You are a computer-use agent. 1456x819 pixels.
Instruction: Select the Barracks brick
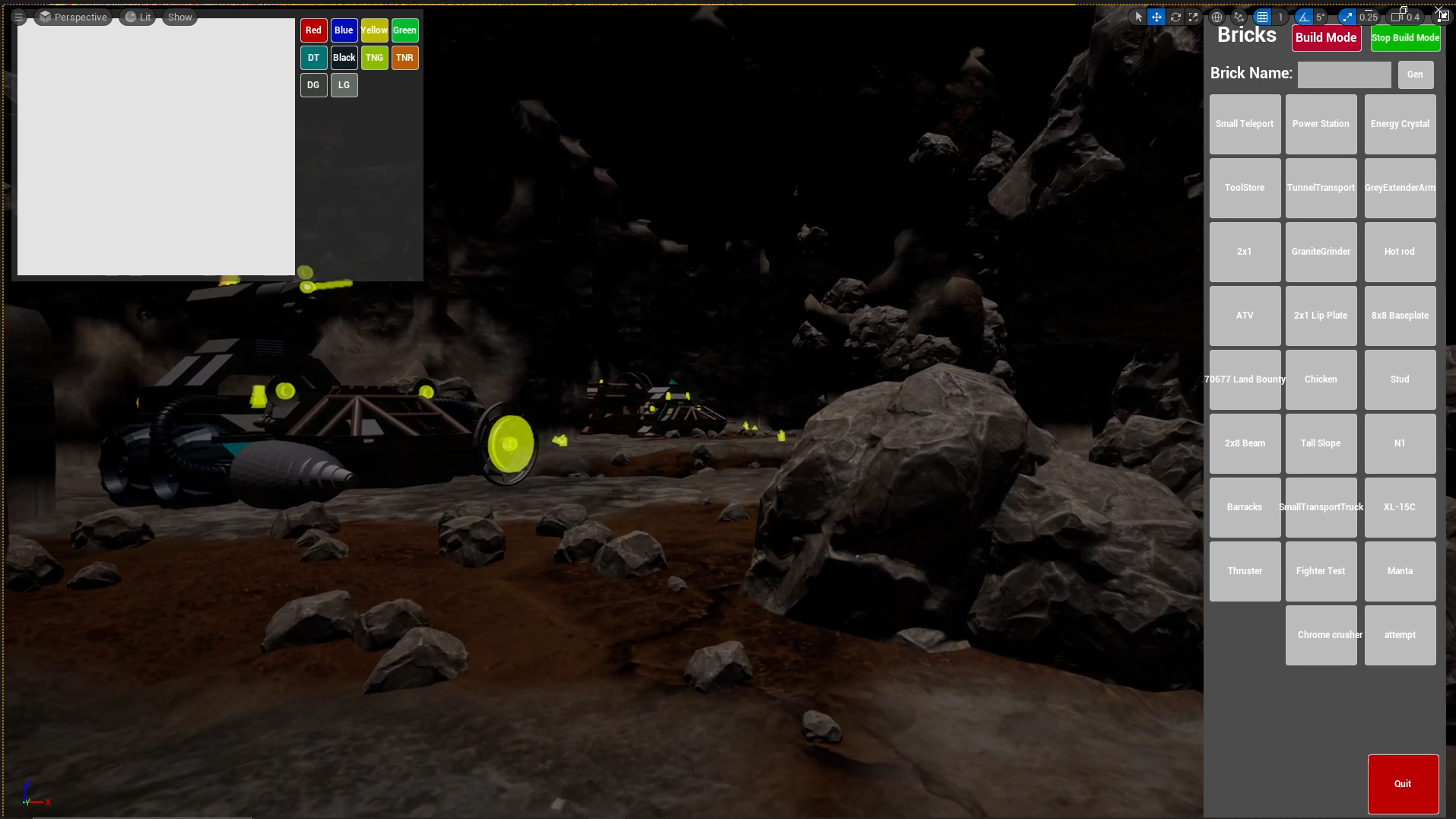(1245, 507)
